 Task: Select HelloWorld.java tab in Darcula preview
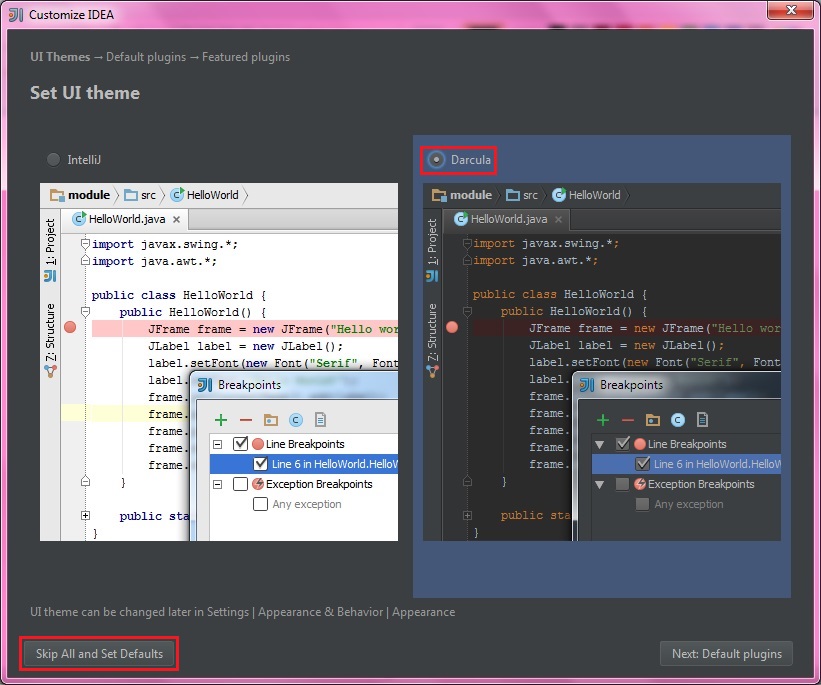pyautogui.click(x=506, y=219)
